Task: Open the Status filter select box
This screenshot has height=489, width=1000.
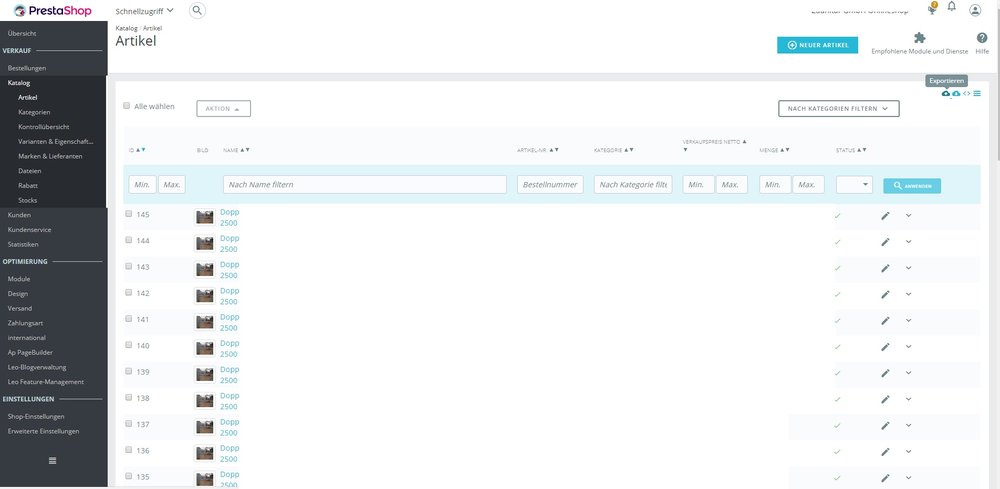Action: pyautogui.click(x=855, y=184)
